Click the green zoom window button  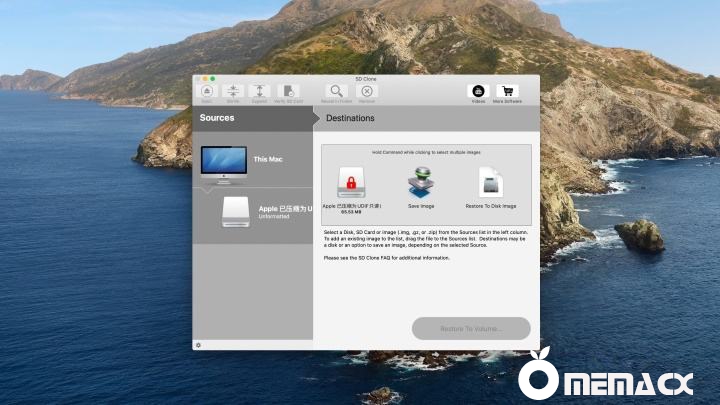click(x=212, y=78)
